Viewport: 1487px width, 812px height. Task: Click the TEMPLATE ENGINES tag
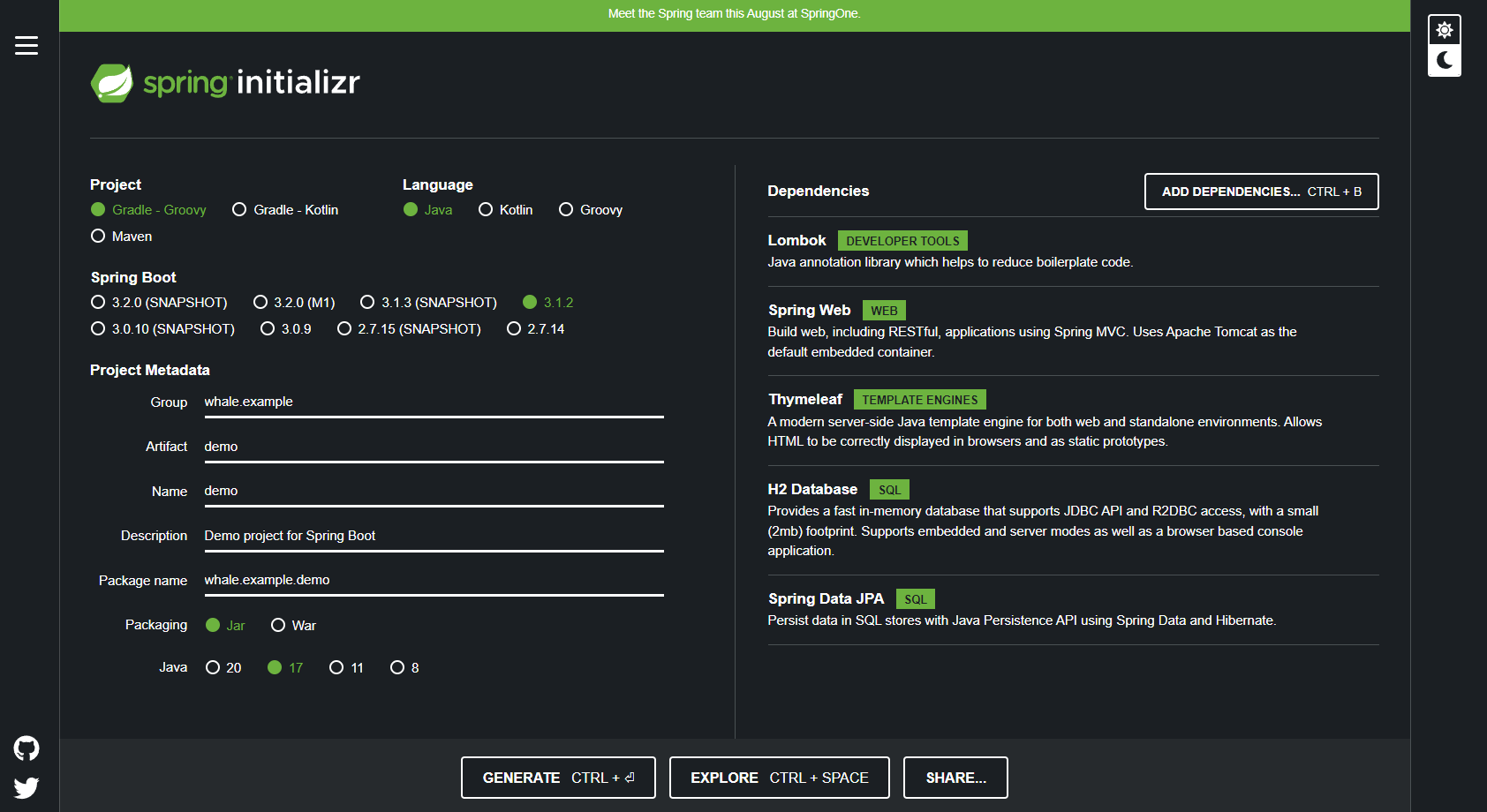pos(920,400)
